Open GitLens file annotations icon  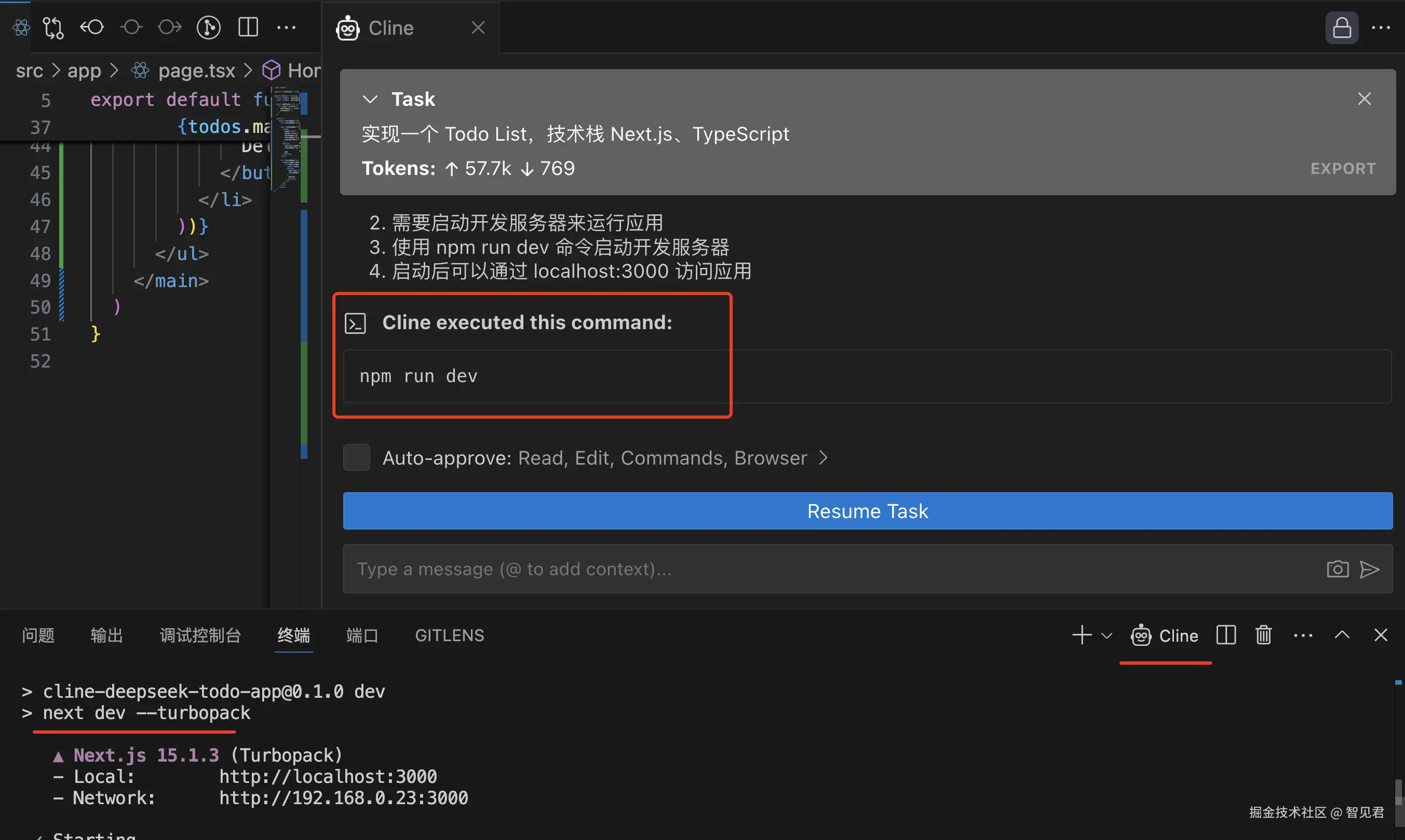208,27
